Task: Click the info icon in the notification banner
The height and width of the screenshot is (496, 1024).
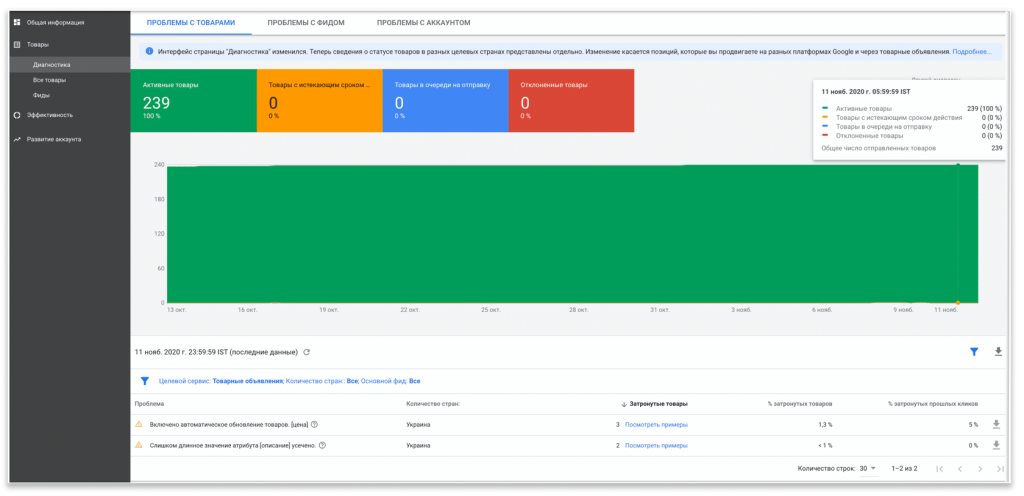Action: 149,51
